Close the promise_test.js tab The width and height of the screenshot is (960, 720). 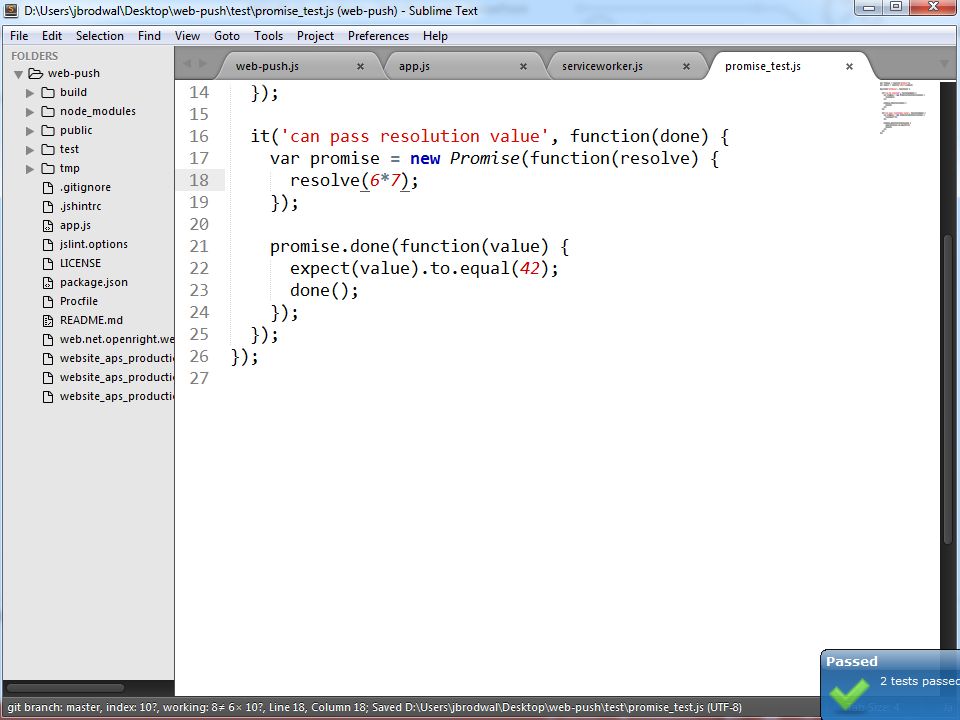849,66
